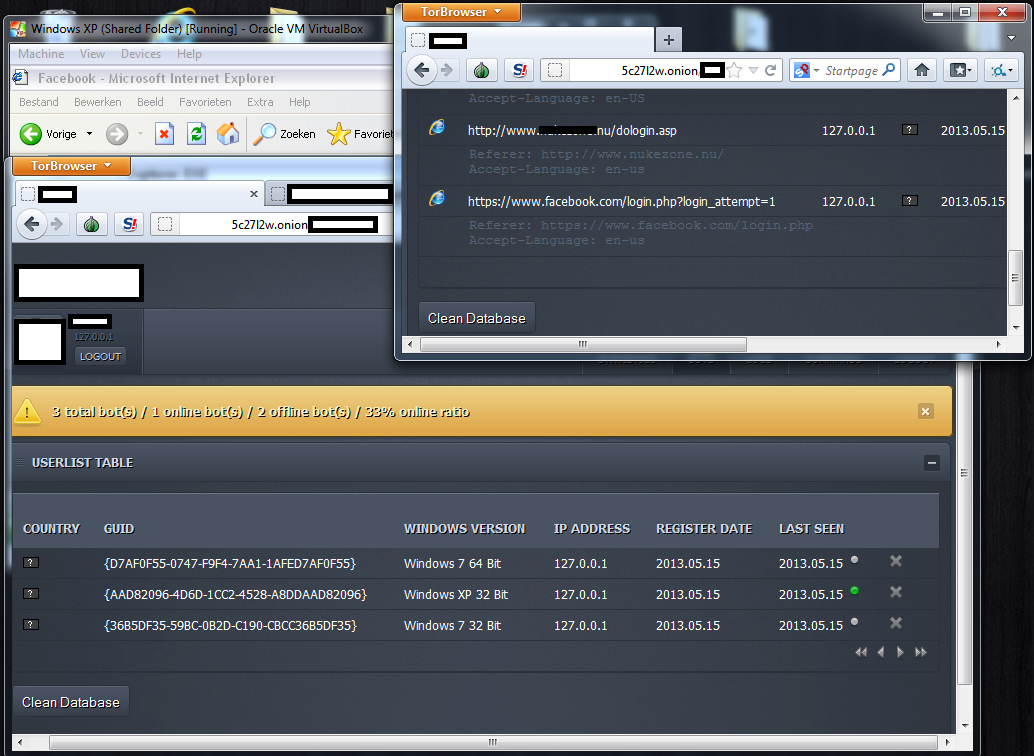
Task: Open VirtualBox Devices menu
Action: click(x=140, y=54)
